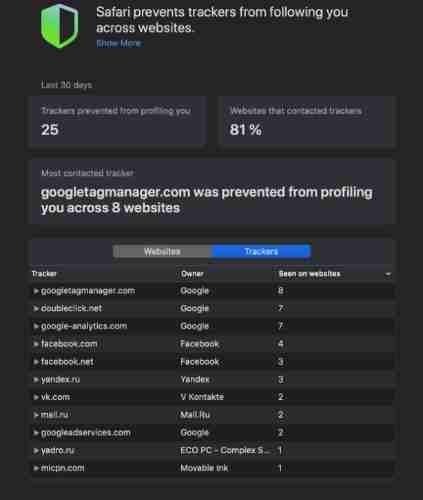This screenshot has width=423, height=500.
Task: Expand the facebook.com disclosure triangle
Action: (x=36, y=344)
